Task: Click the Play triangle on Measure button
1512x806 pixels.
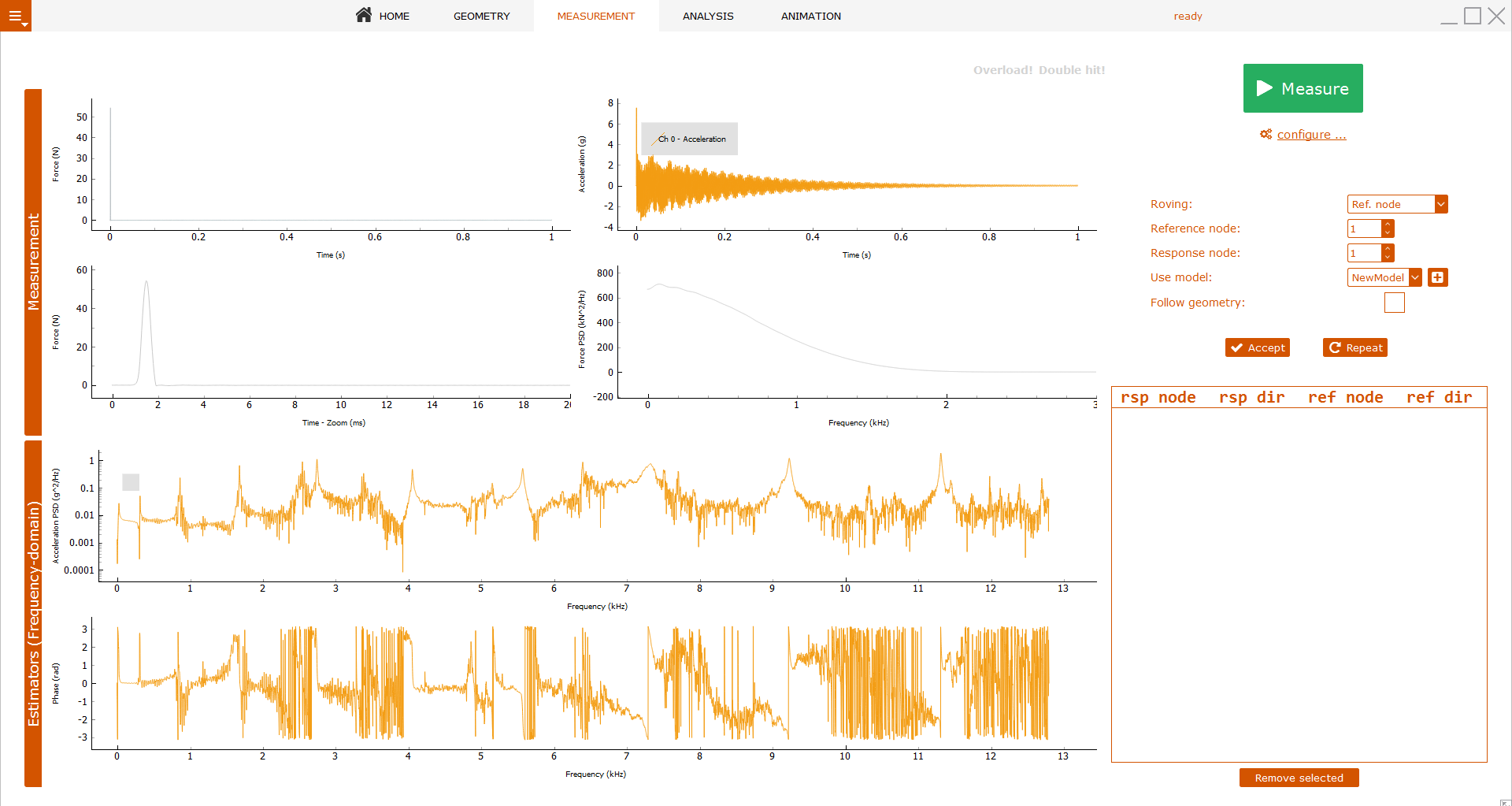Action: coord(1264,88)
